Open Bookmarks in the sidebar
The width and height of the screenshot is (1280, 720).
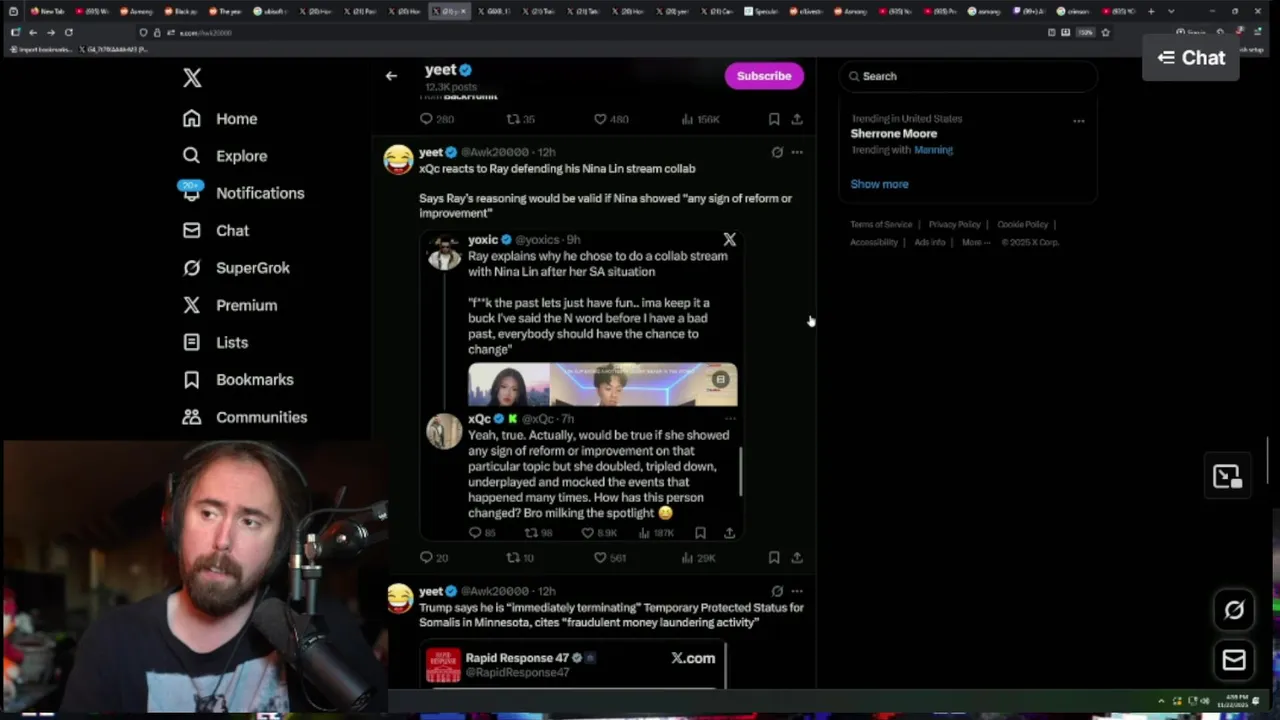click(238, 380)
